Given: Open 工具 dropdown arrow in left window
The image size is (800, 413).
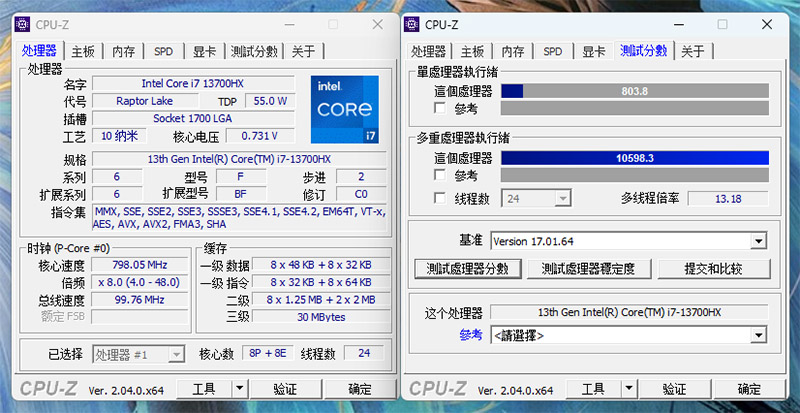Looking at the screenshot, I should point(239,389).
